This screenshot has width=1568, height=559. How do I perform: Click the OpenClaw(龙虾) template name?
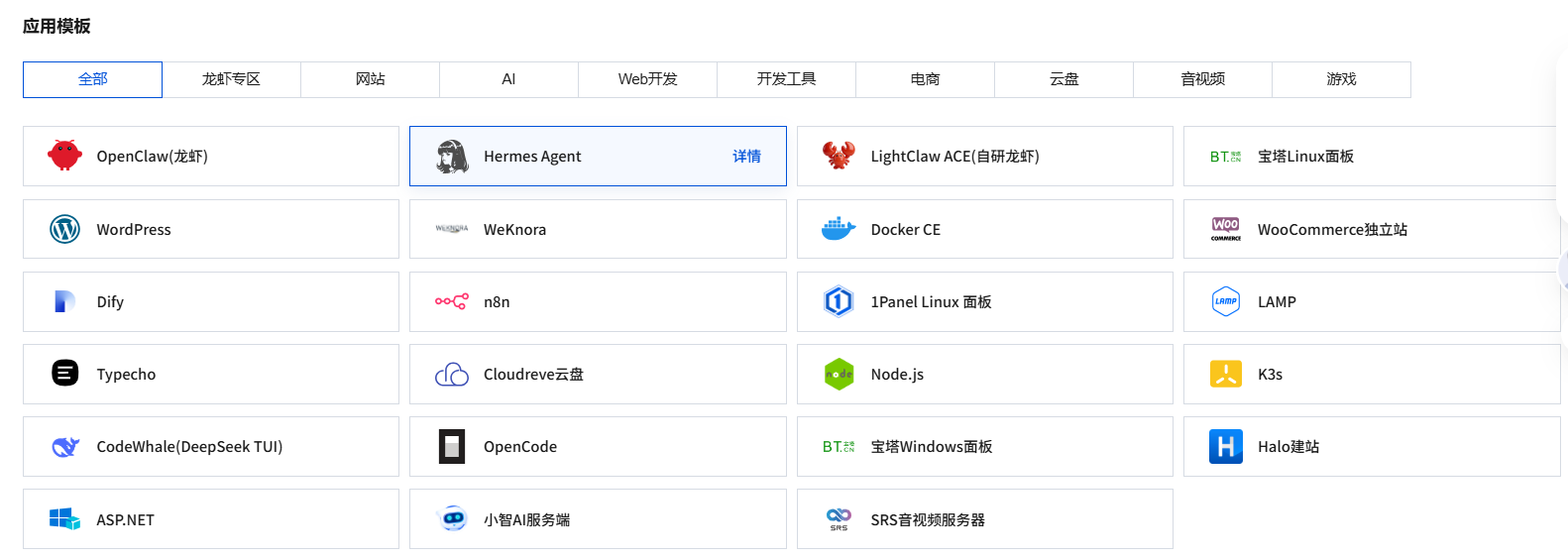click(x=152, y=157)
